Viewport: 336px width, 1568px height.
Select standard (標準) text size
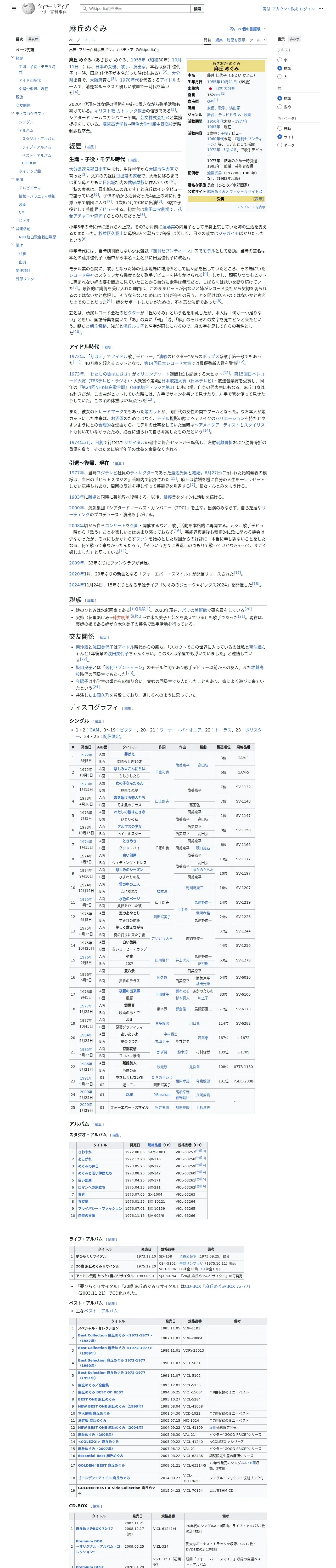(280, 69)
